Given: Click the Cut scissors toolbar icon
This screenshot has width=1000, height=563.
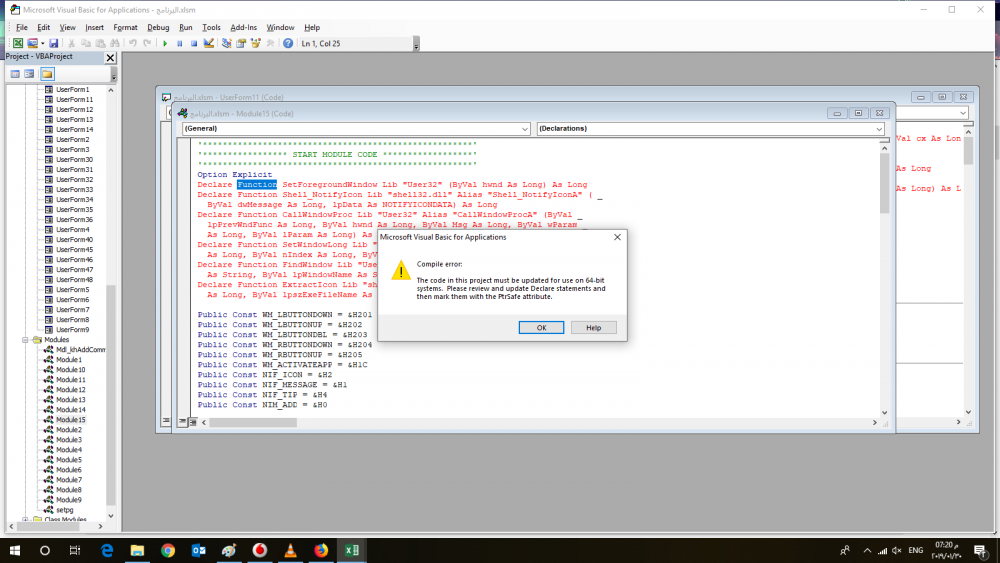Looking at the screenshot, I should click(71, 43).
